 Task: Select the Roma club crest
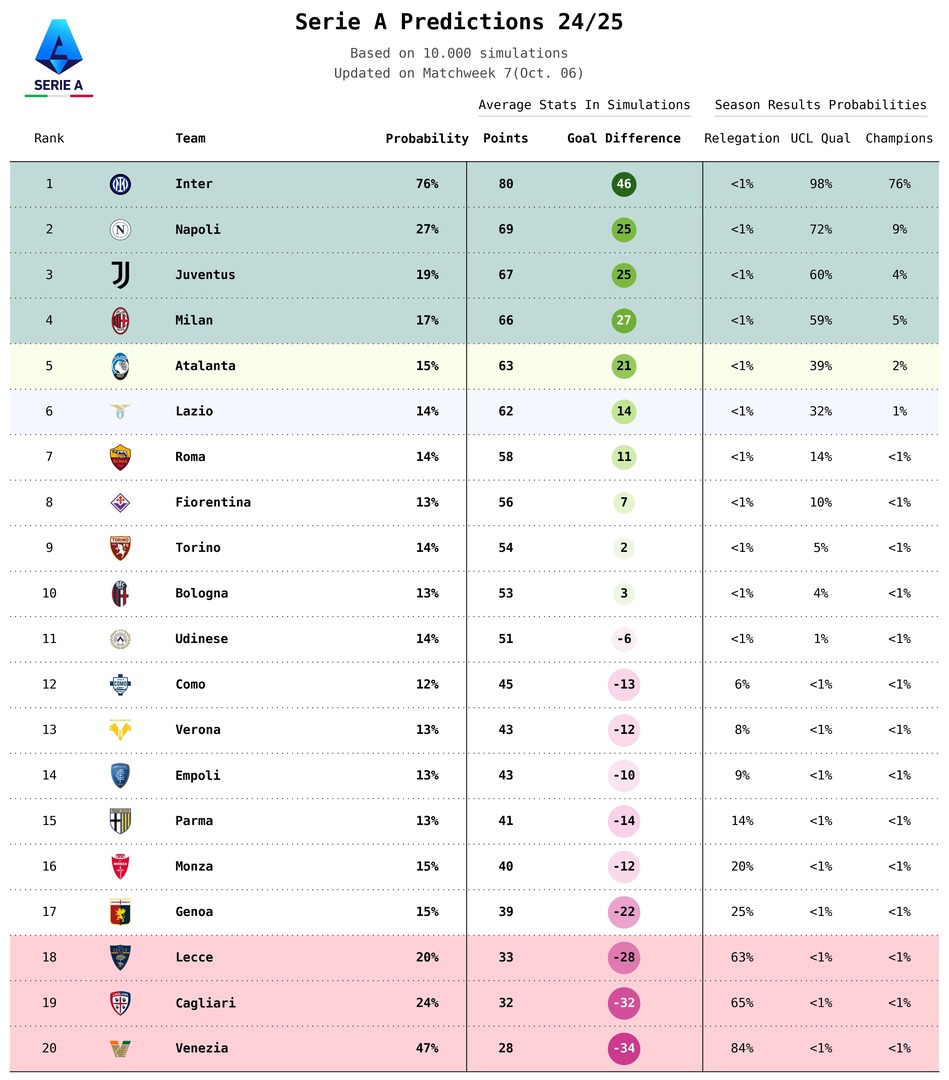pos(120,457)
